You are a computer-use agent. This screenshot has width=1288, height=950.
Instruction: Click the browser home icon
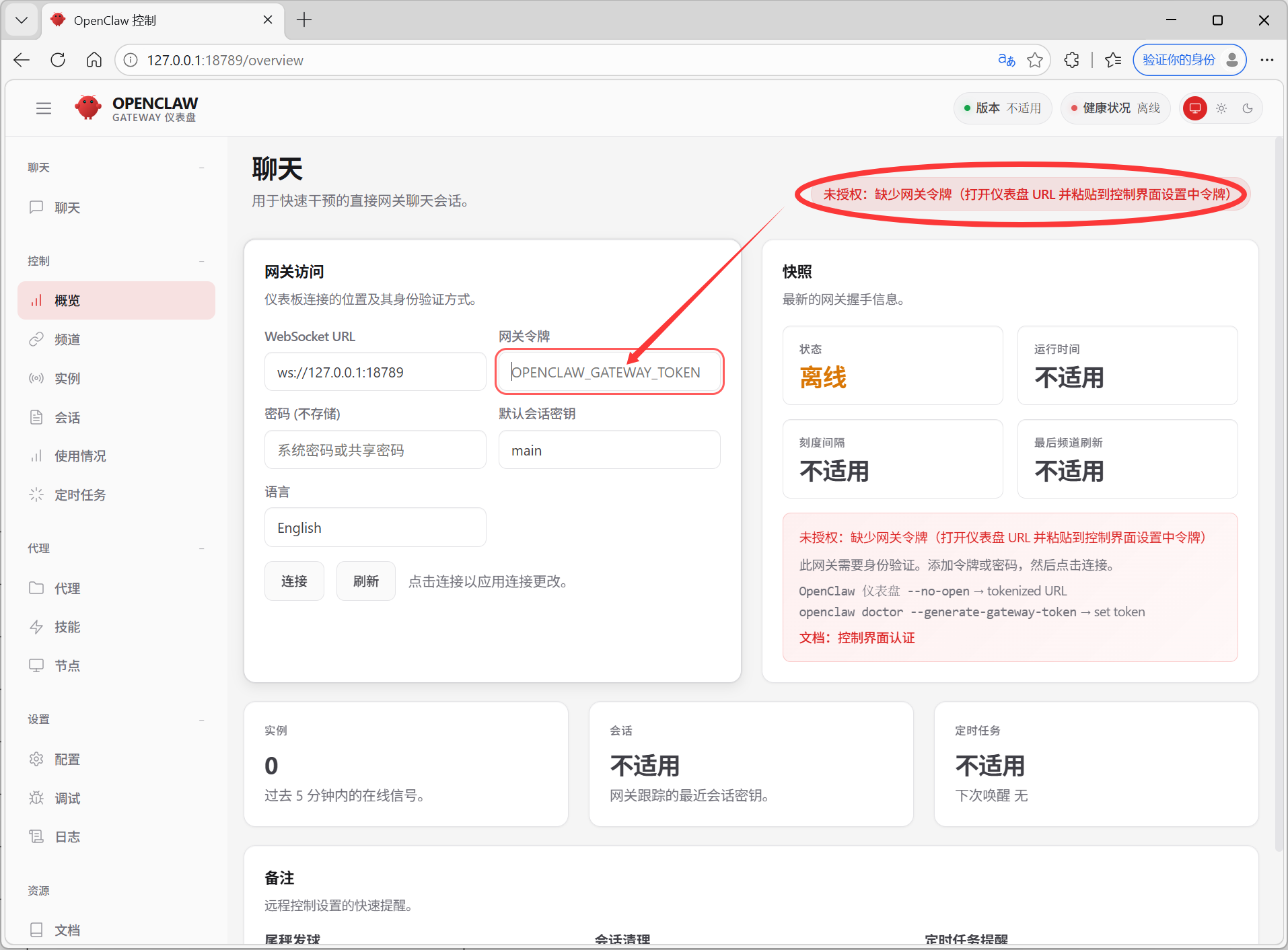tap(94, 60)
